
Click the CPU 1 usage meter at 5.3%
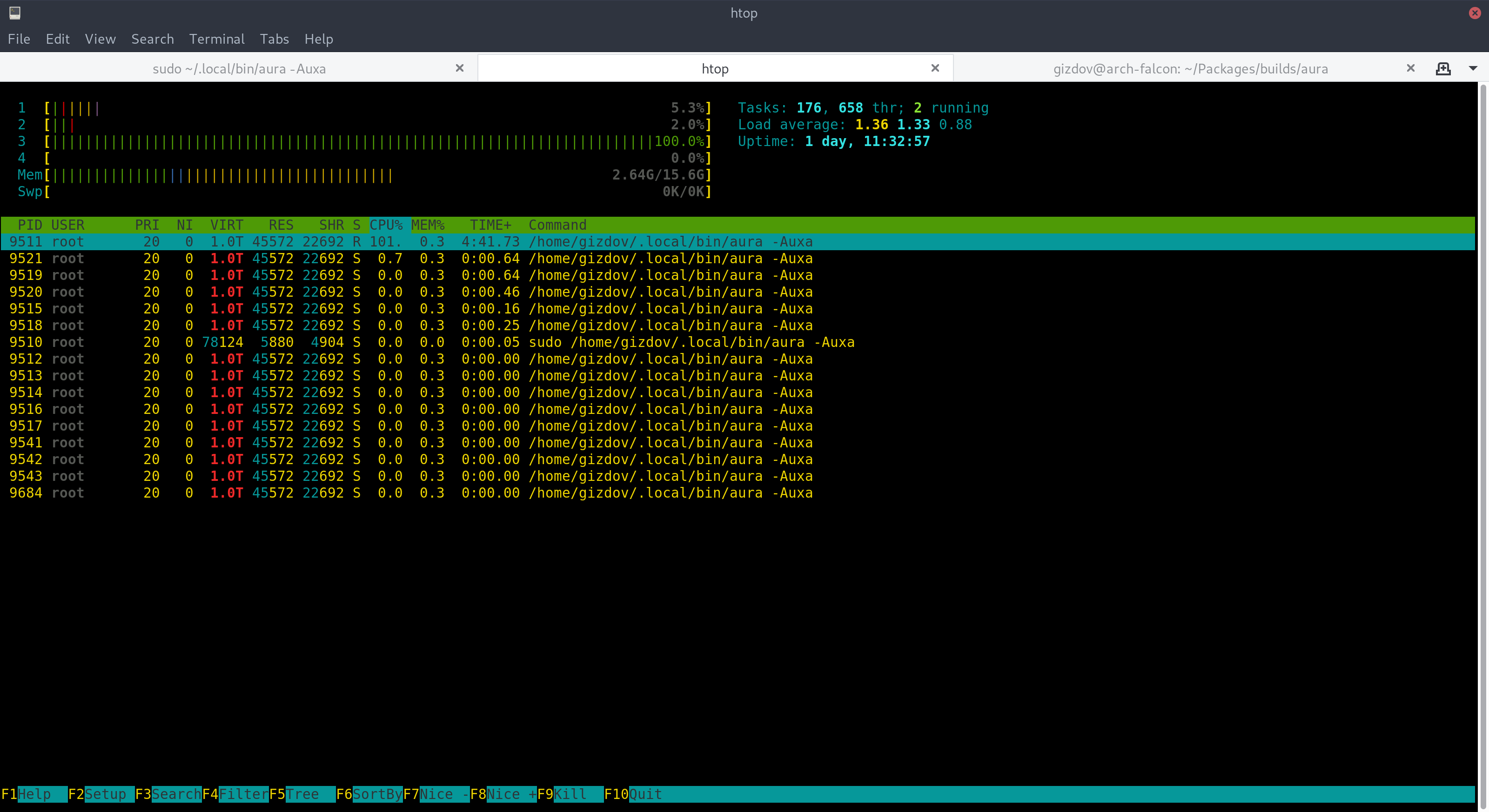[x=365, y=107]
